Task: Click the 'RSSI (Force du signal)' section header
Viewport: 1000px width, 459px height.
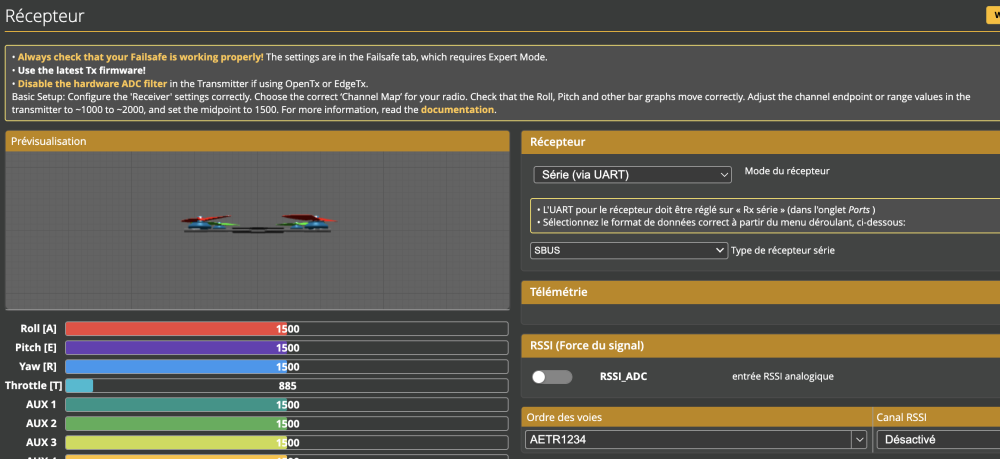Action: point(760,346)
